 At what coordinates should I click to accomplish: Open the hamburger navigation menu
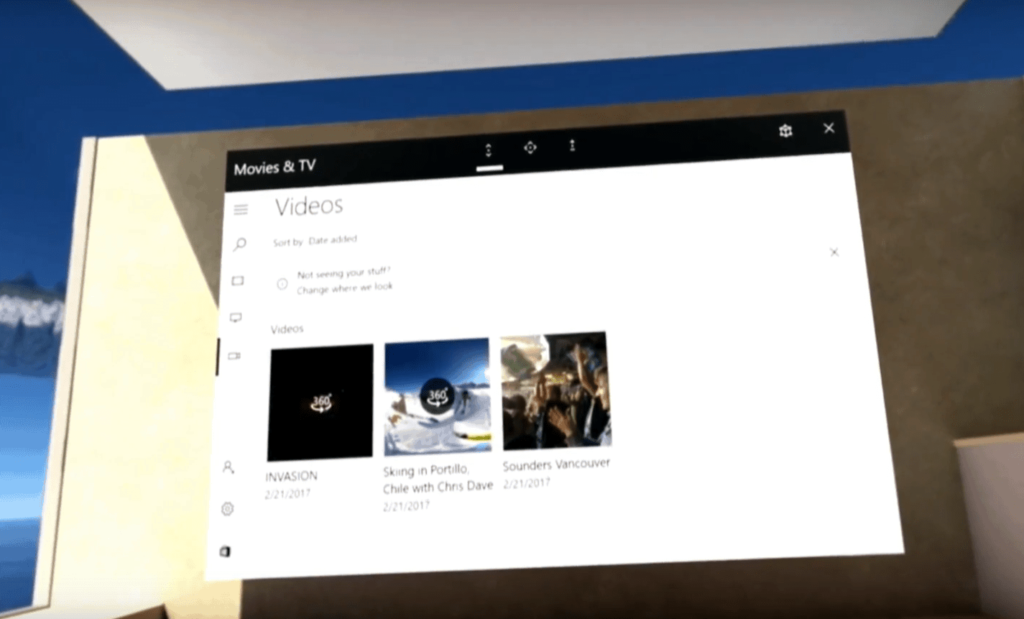(x=241, y=209)
